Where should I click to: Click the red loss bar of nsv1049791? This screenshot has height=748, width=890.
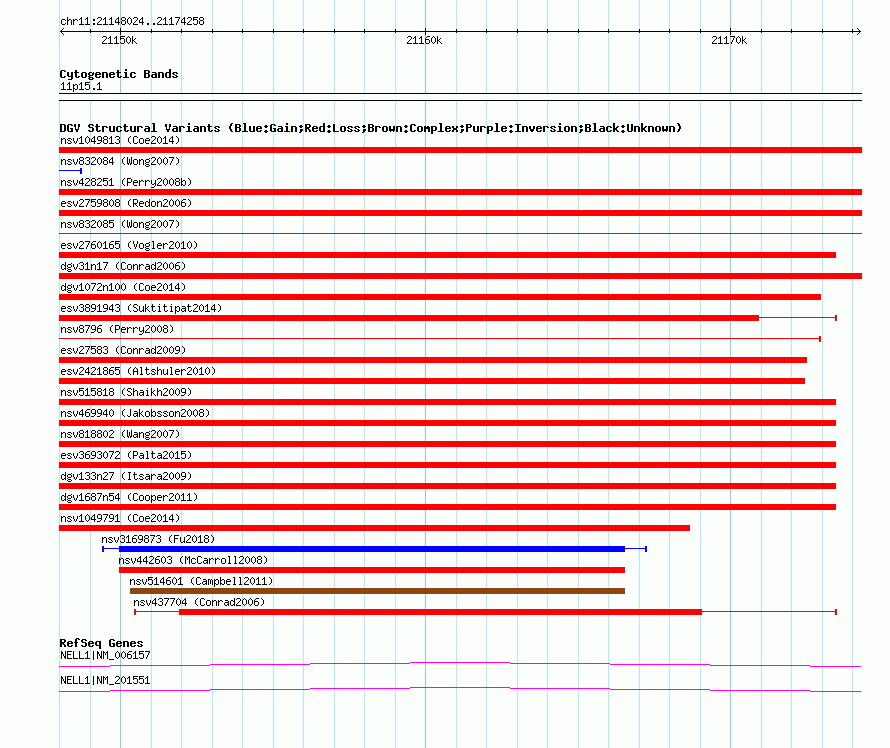[x=375, y=528]
